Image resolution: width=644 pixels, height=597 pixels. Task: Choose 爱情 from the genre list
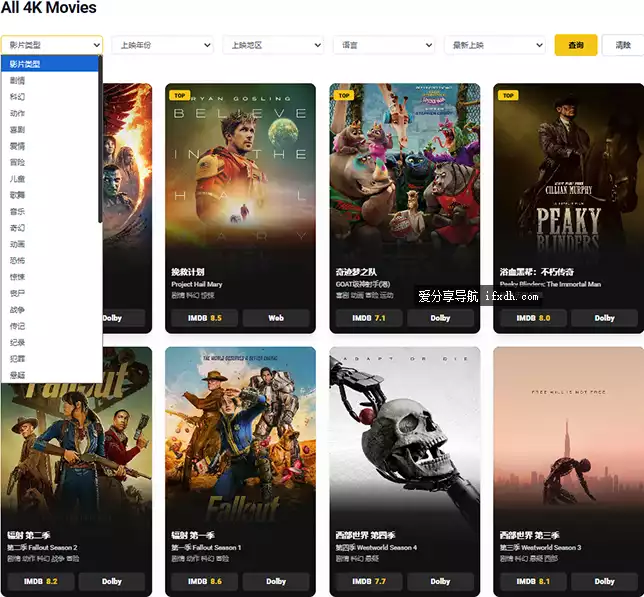(x=50, y=146)
